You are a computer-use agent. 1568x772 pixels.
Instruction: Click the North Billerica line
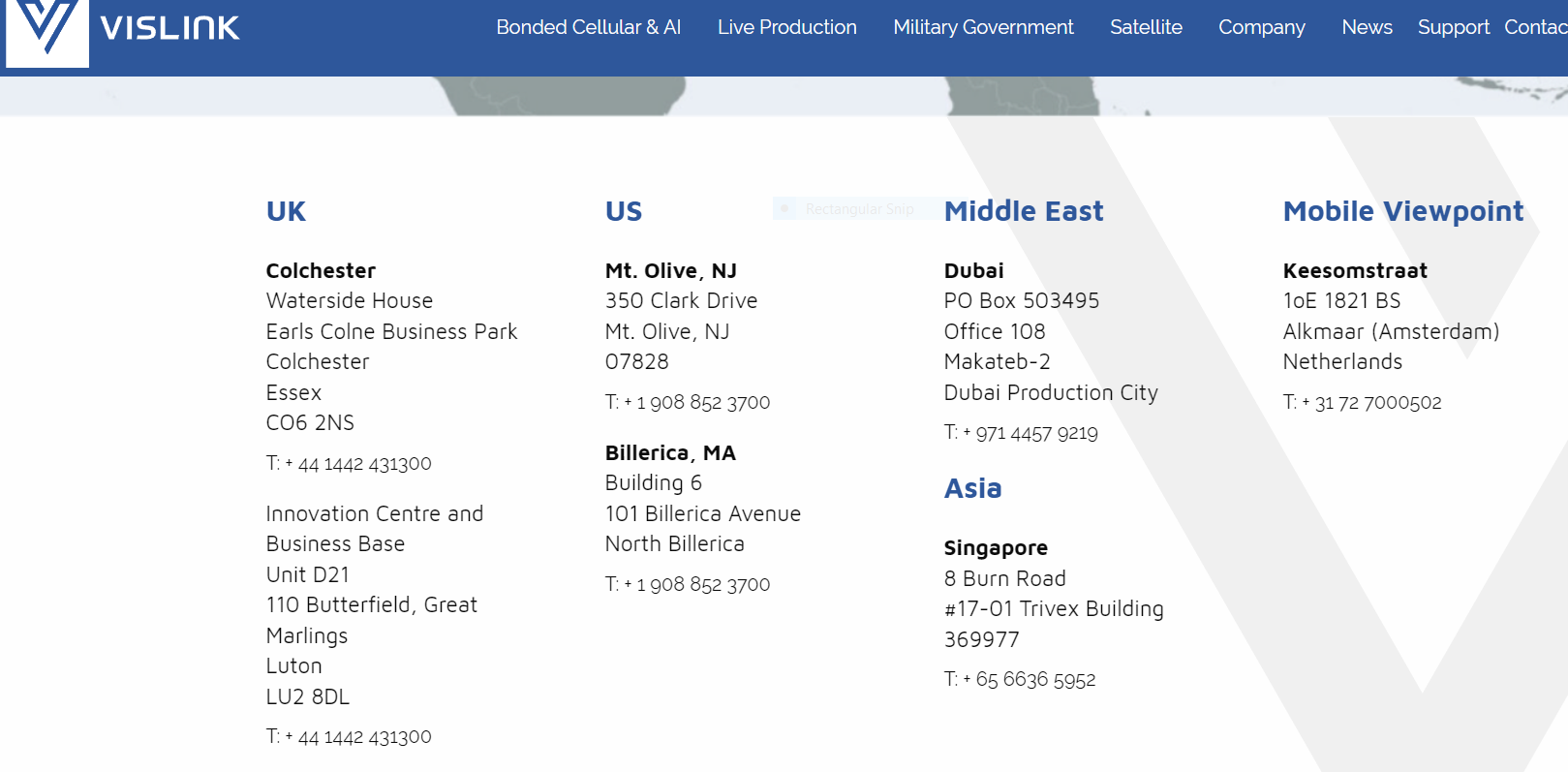click(675, 544)
